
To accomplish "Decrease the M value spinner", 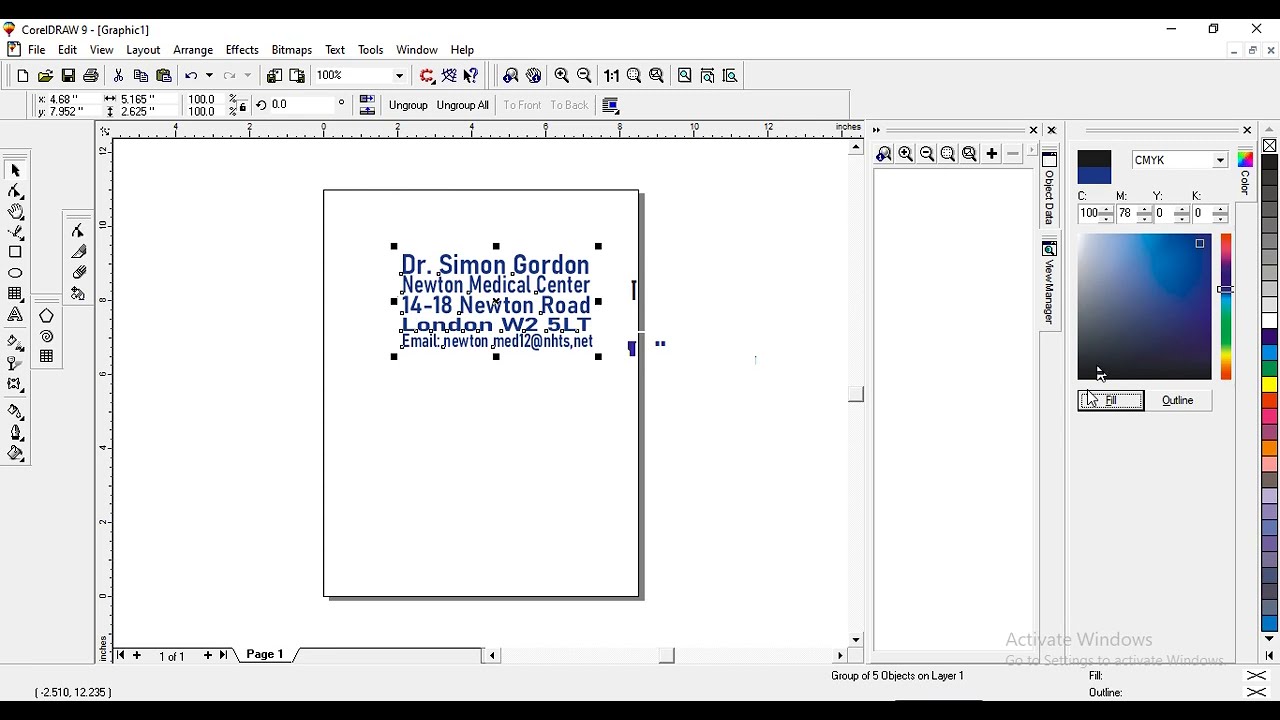I will point(1145,218).
